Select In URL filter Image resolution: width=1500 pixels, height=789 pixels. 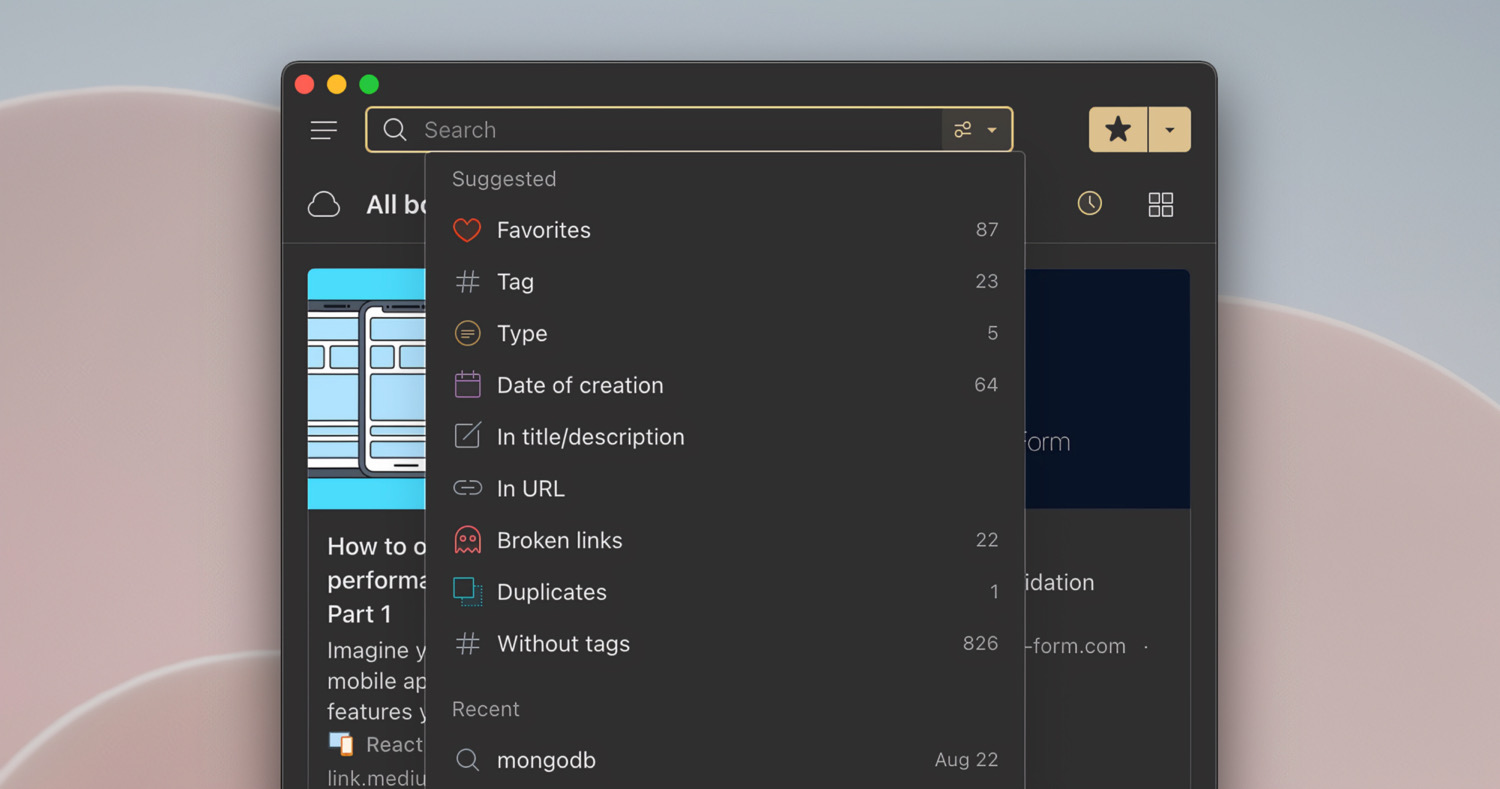click(x=725, y=489)
